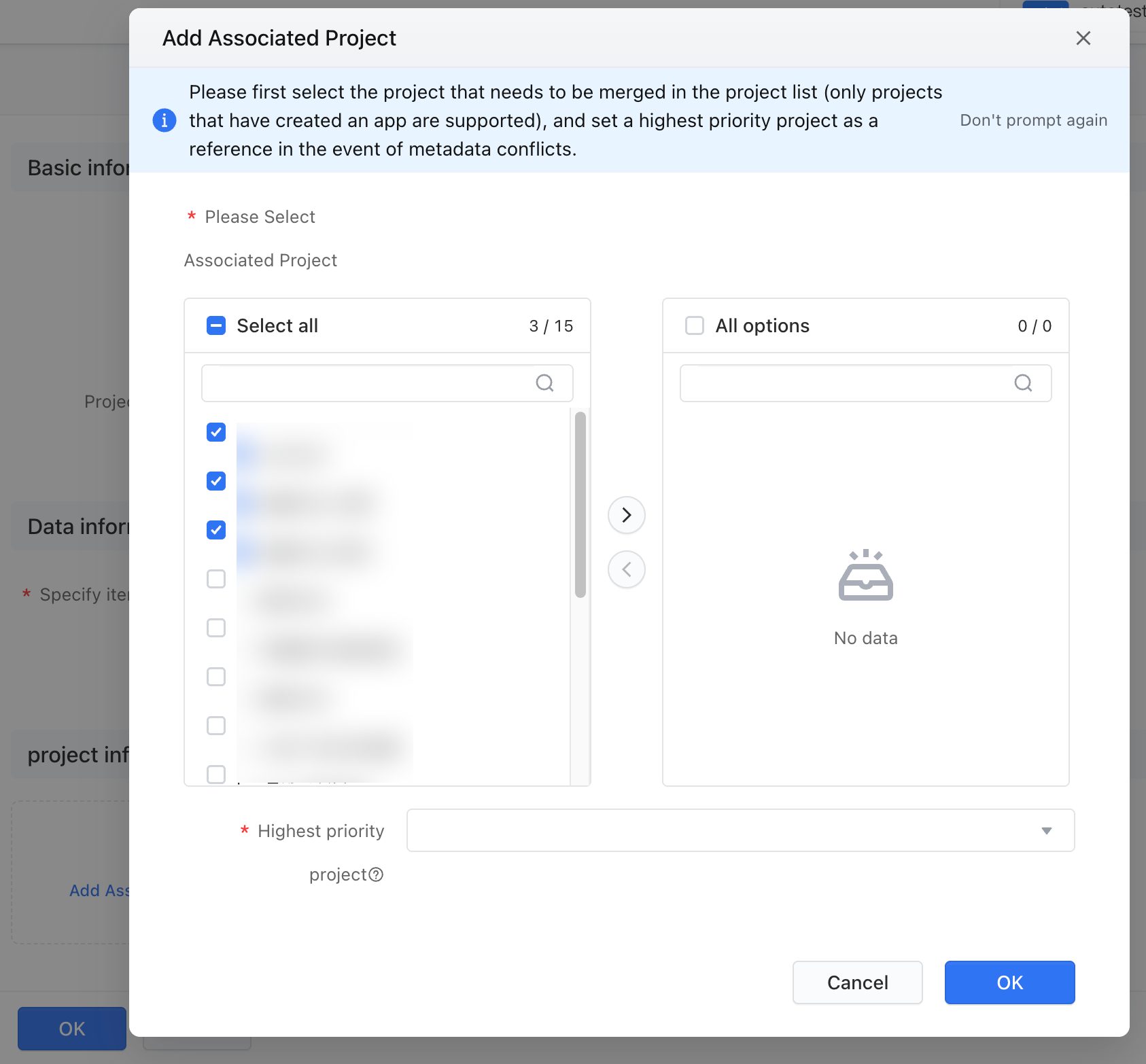The width and height of the screenshot is (1146, 1064).
Task: Confirm with the dialog's OK button
Action: coord(1009,982)
